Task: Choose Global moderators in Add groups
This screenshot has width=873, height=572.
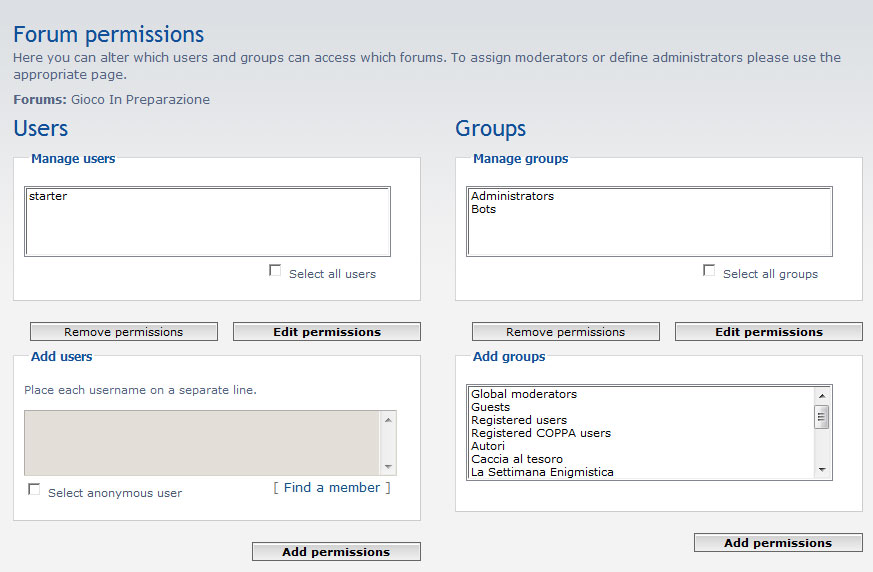Action: [x=524, y=395]
